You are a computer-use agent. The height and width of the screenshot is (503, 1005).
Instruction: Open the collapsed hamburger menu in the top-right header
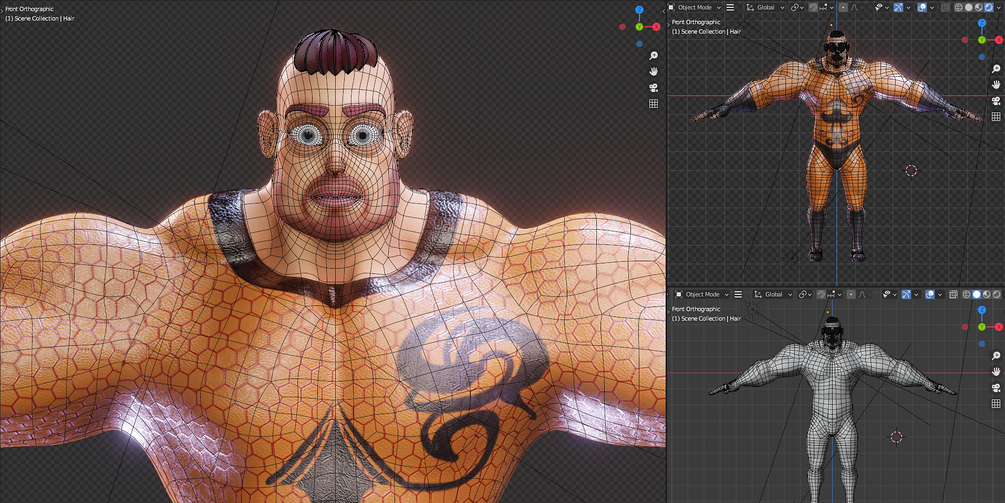tap(730, 8)
